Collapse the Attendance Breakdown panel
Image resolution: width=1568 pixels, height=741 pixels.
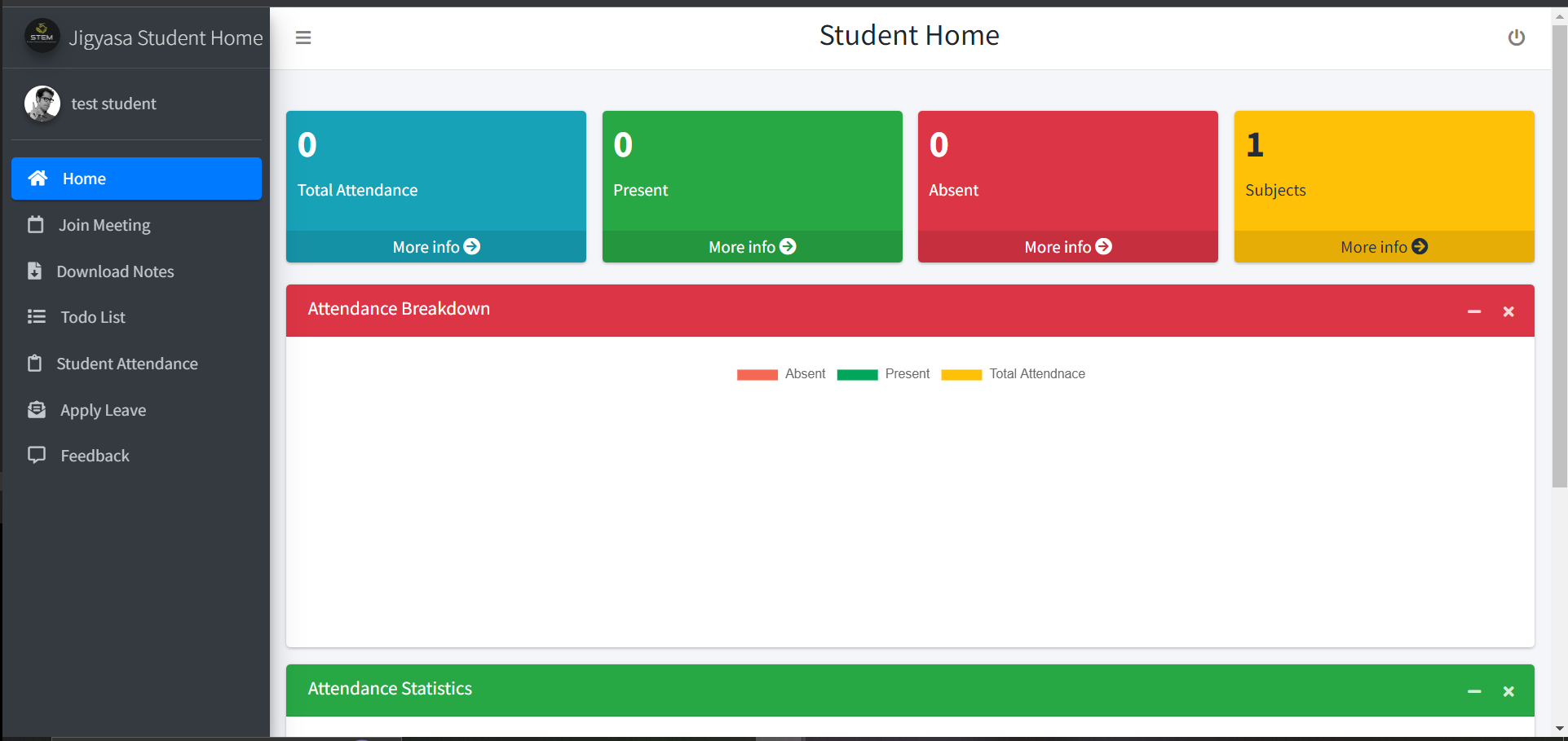pos(1474,311)
